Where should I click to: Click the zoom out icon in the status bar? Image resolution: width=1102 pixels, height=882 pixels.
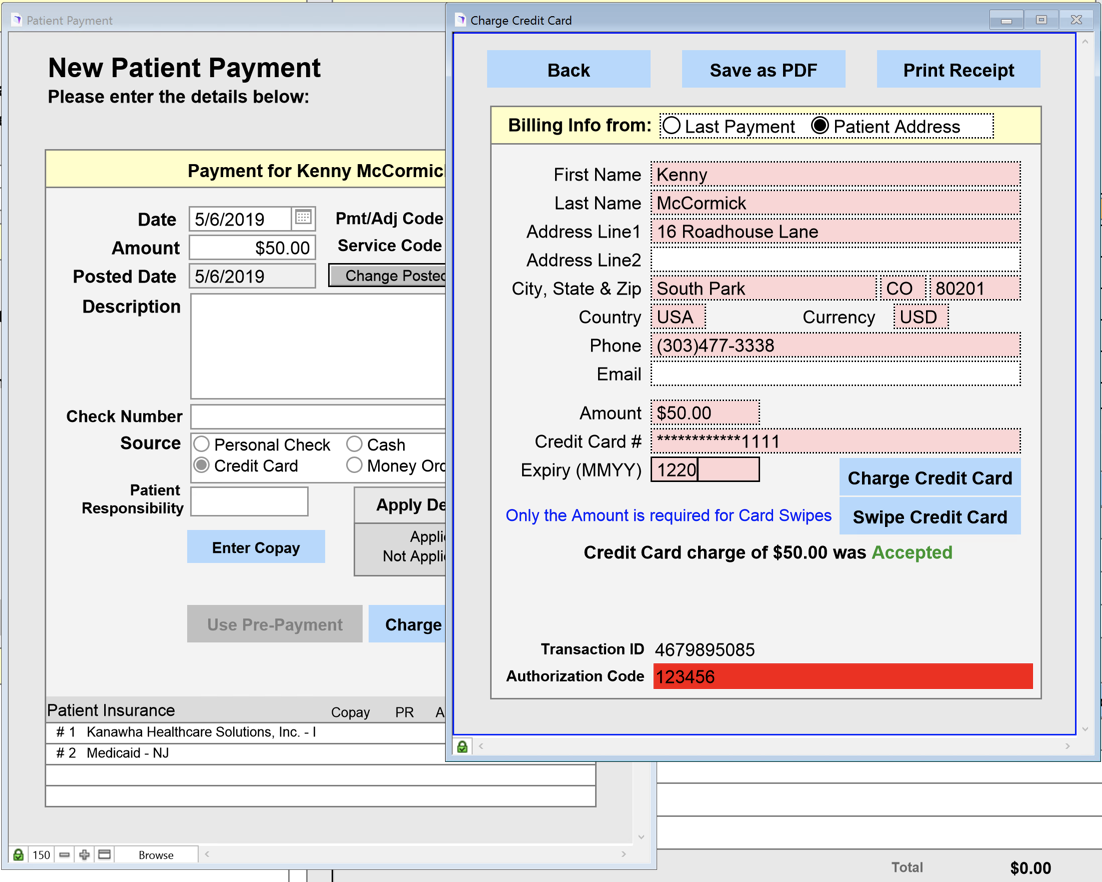click(65, 855)
